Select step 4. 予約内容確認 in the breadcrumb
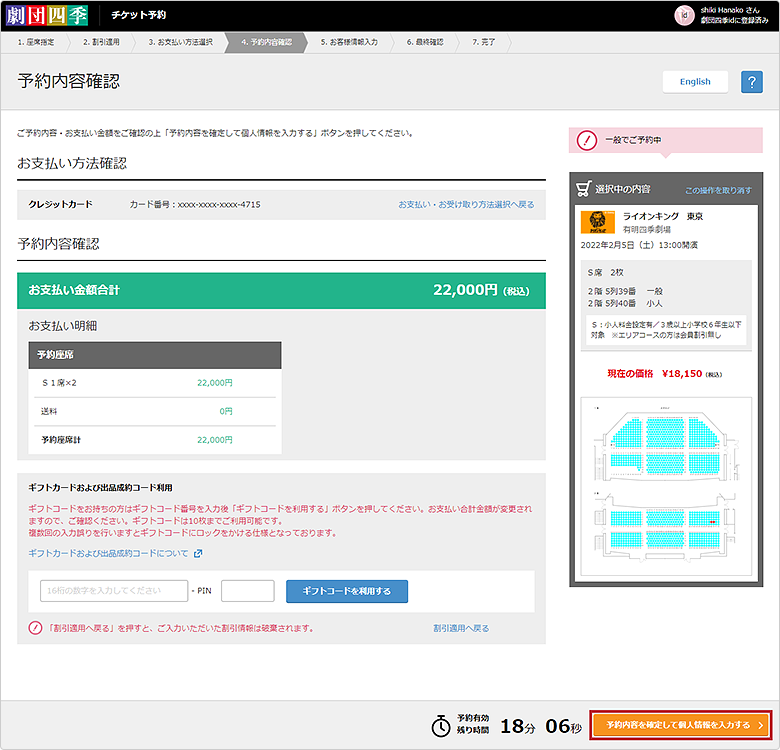The width and height of the screenshot is (780, 750). coord(267,42)
